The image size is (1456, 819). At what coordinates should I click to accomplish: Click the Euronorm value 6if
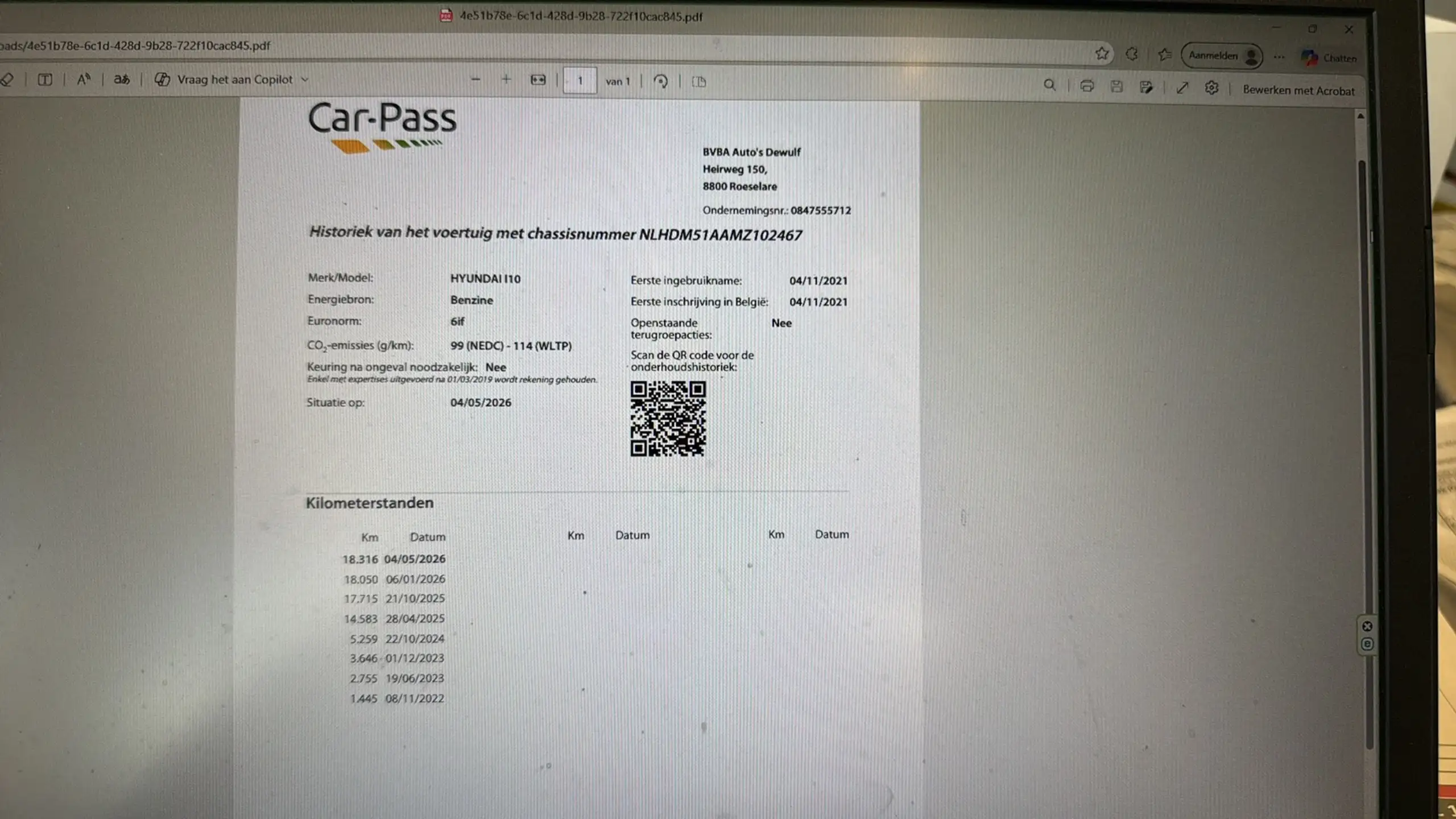457,322
